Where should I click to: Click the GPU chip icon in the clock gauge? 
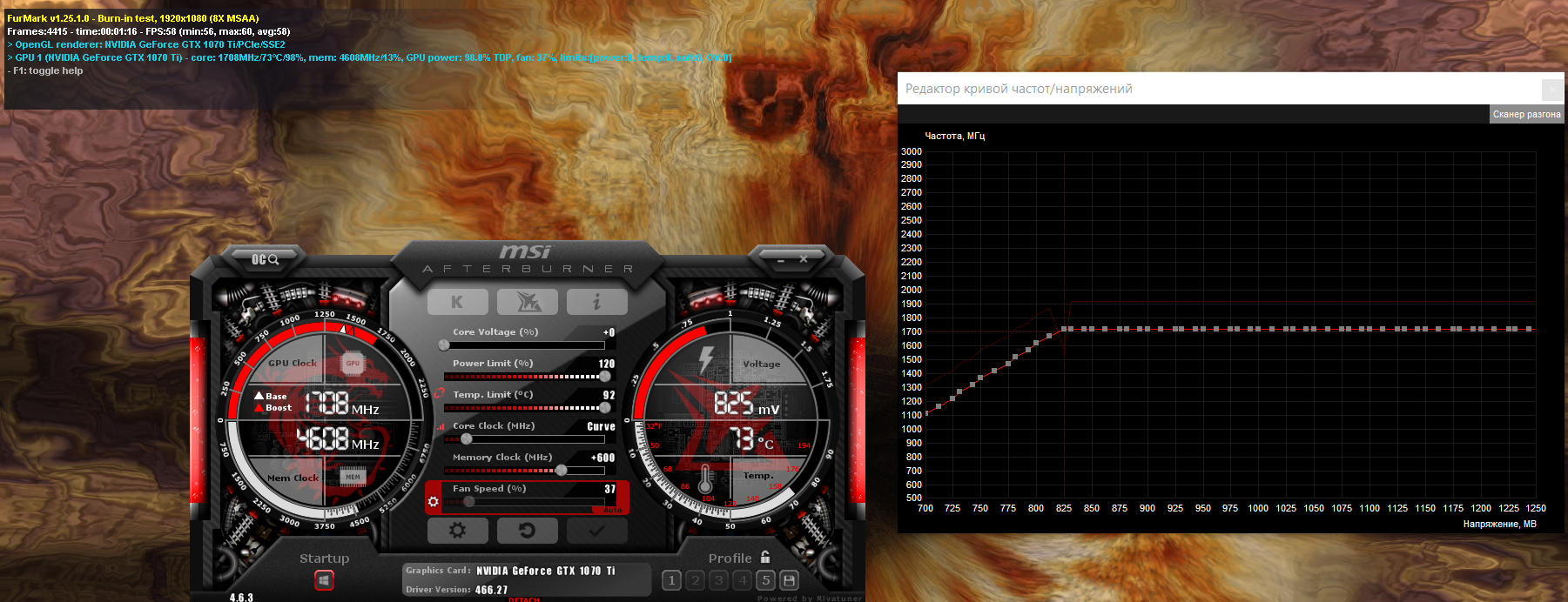[x=353, y=363]
